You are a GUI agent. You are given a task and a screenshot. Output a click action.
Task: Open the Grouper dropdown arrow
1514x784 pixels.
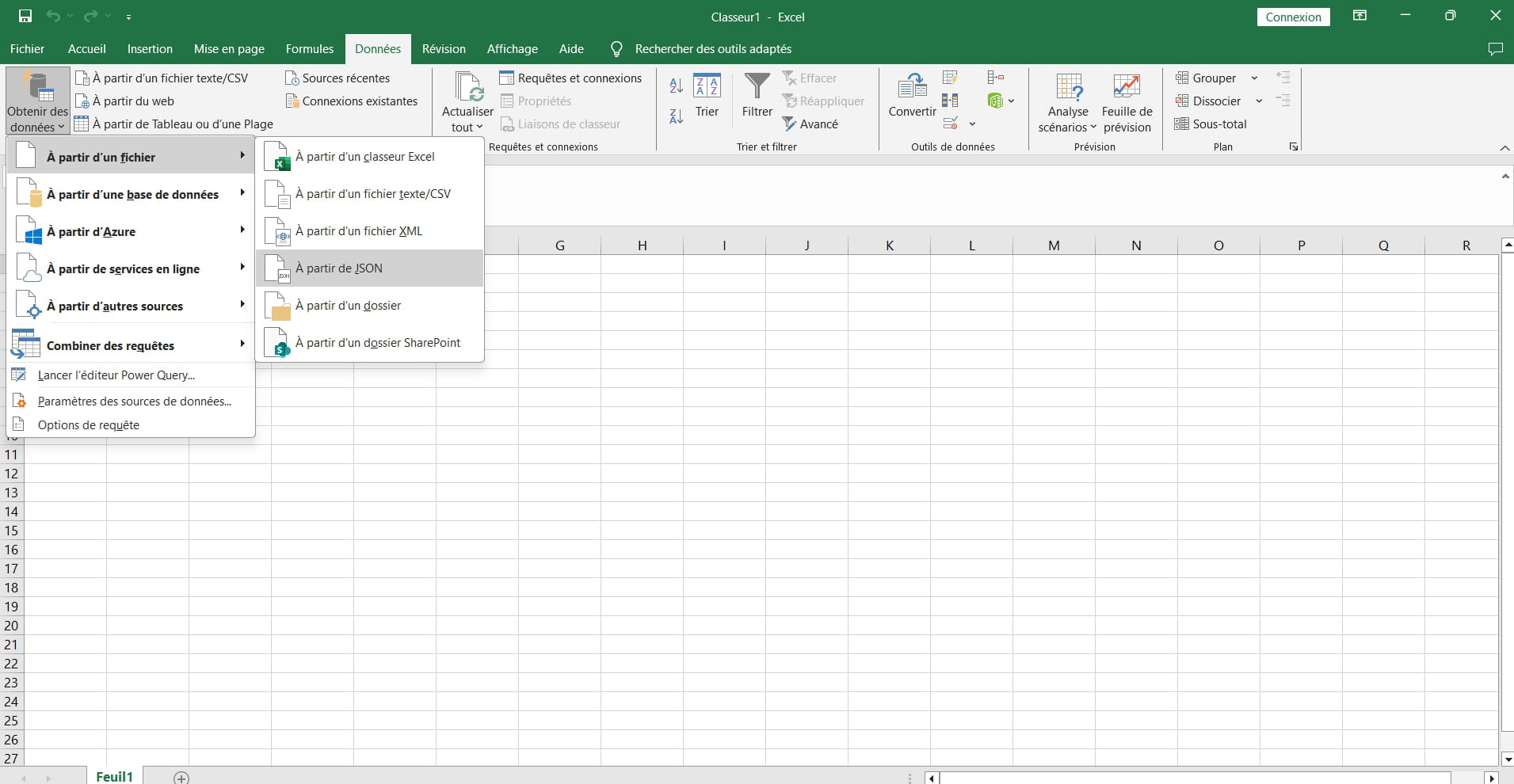tap(1254, 78)
